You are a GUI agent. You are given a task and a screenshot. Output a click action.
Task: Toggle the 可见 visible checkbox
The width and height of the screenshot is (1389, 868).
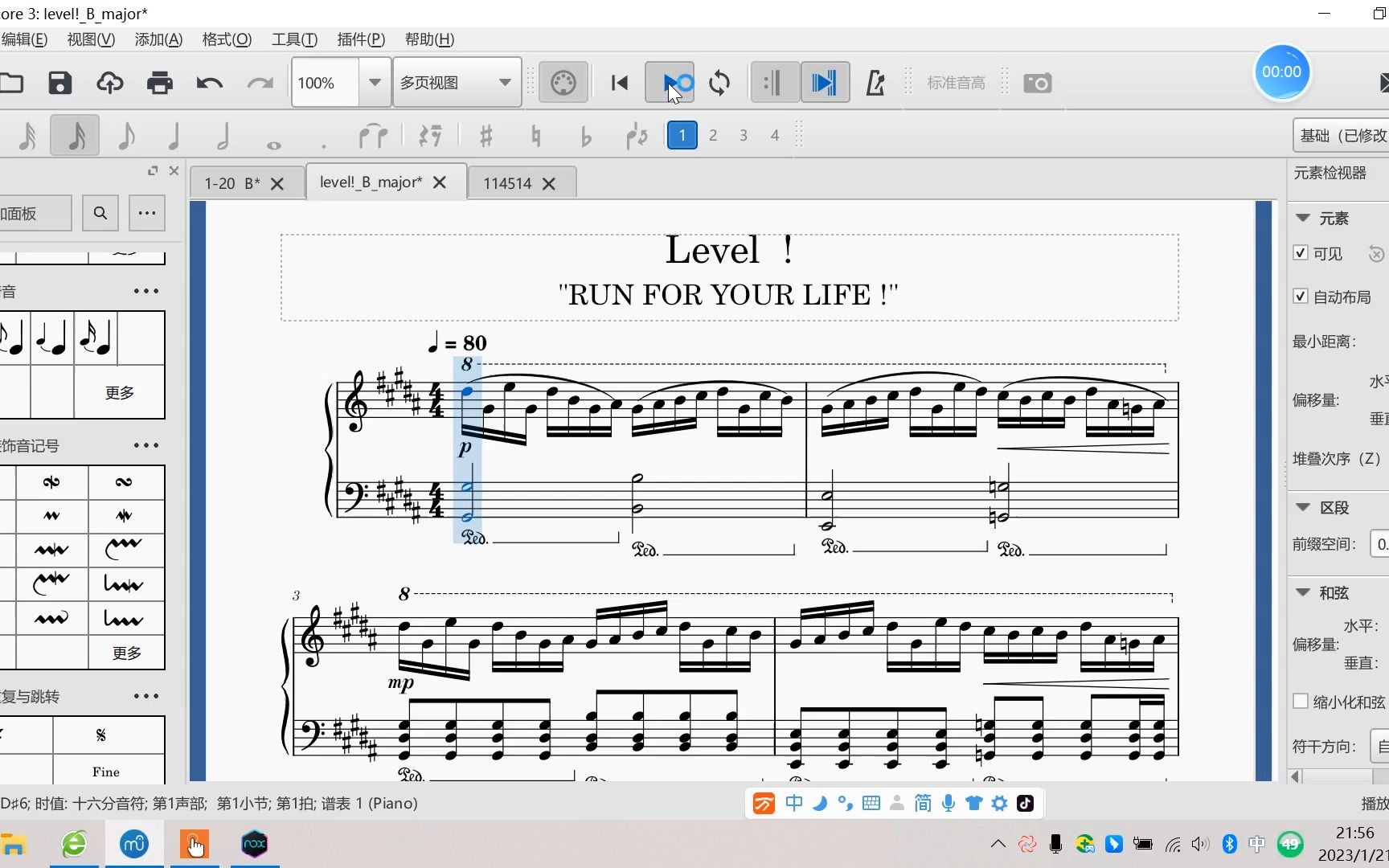tap(1301, 252)
